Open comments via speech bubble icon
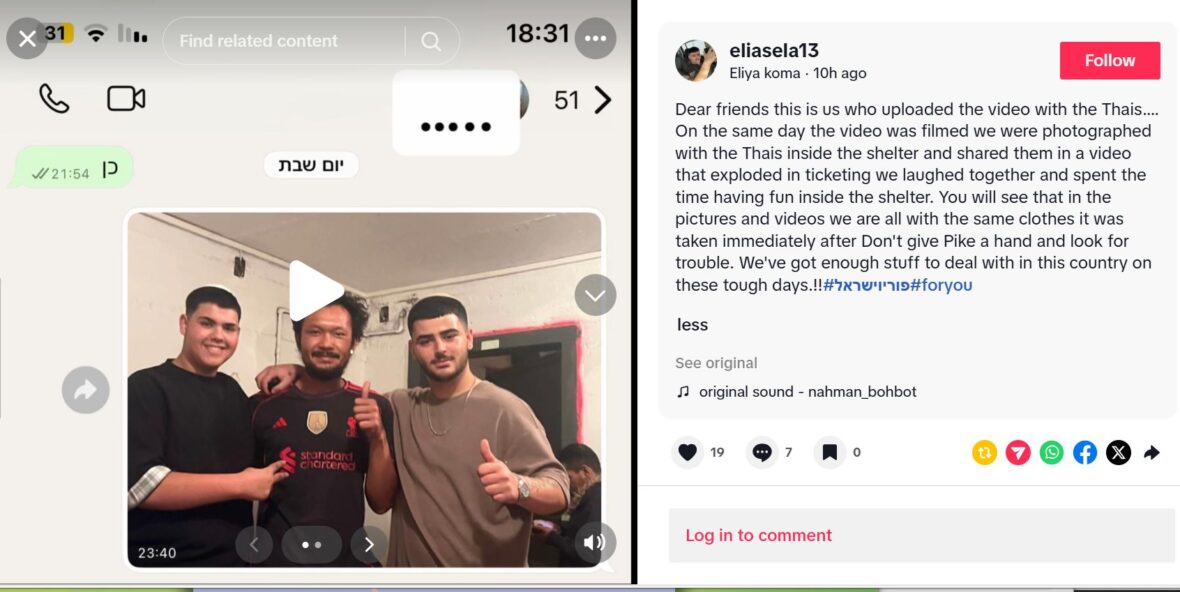Viewport: 1180px width, 592px height. pyautogui.click(x=762, y=452)
